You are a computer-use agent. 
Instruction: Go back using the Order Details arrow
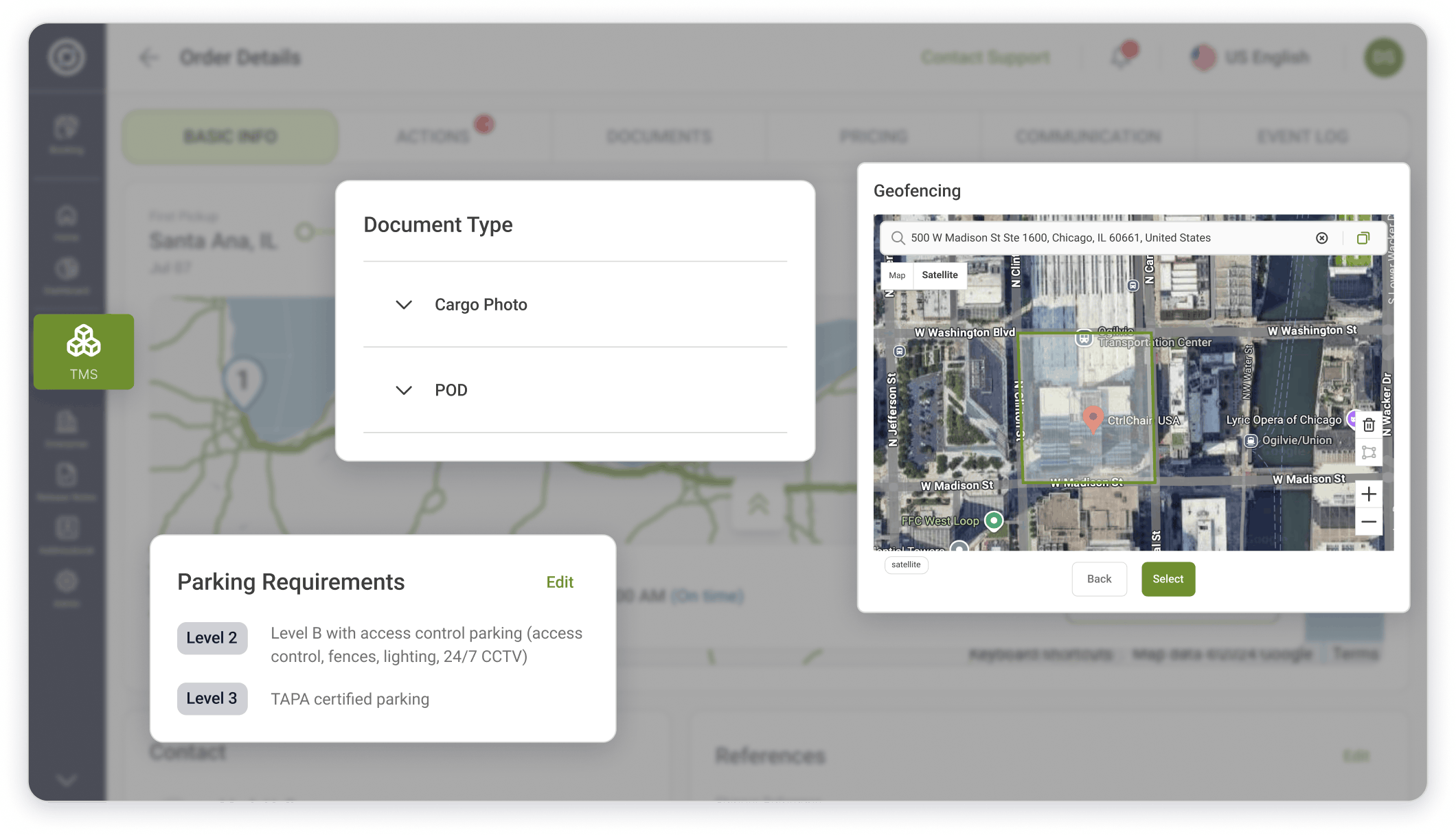pyautogui.click(x=148, y=58)
